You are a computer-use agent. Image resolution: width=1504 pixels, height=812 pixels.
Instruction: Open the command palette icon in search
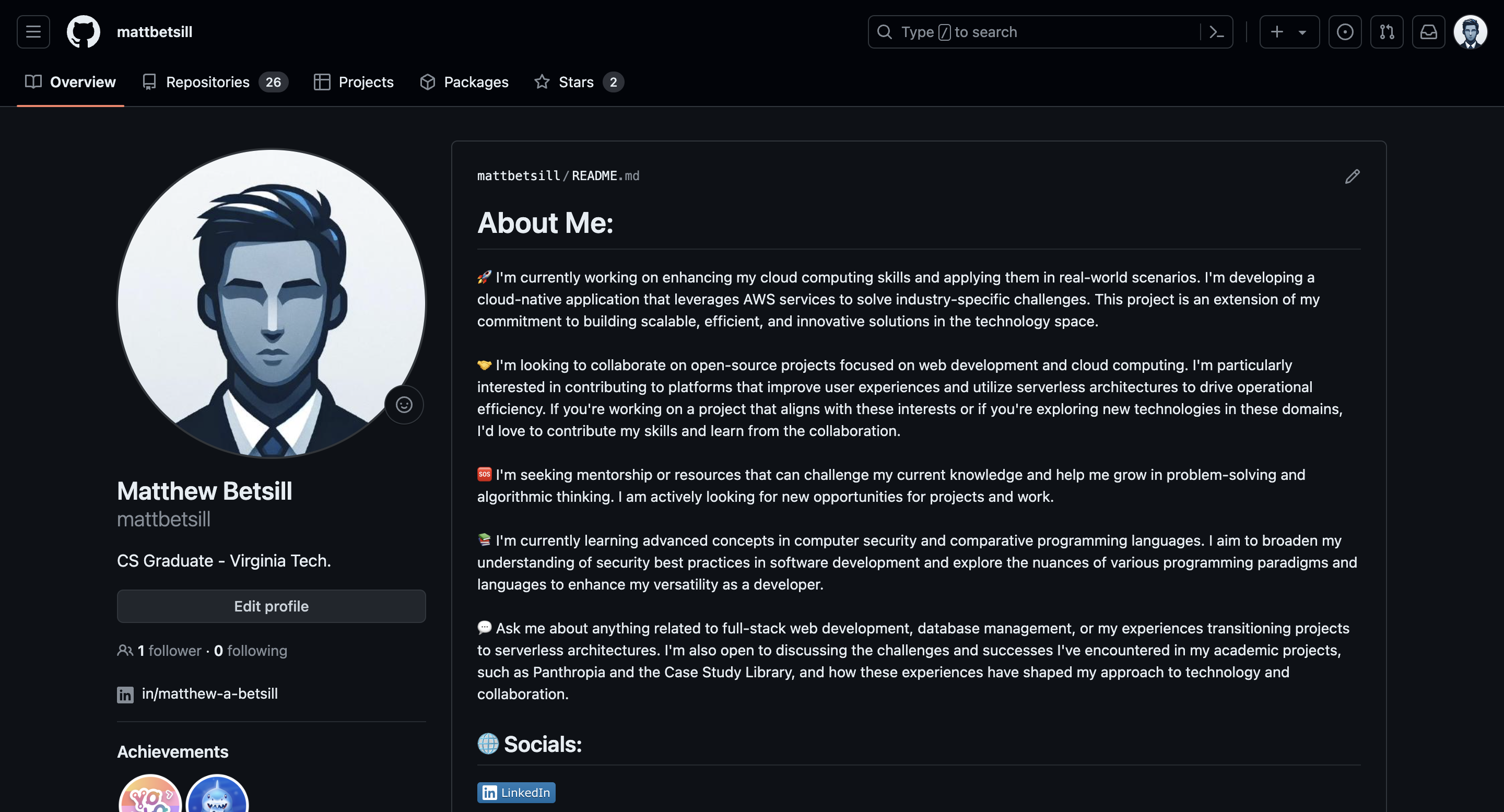click(1216, 32)
